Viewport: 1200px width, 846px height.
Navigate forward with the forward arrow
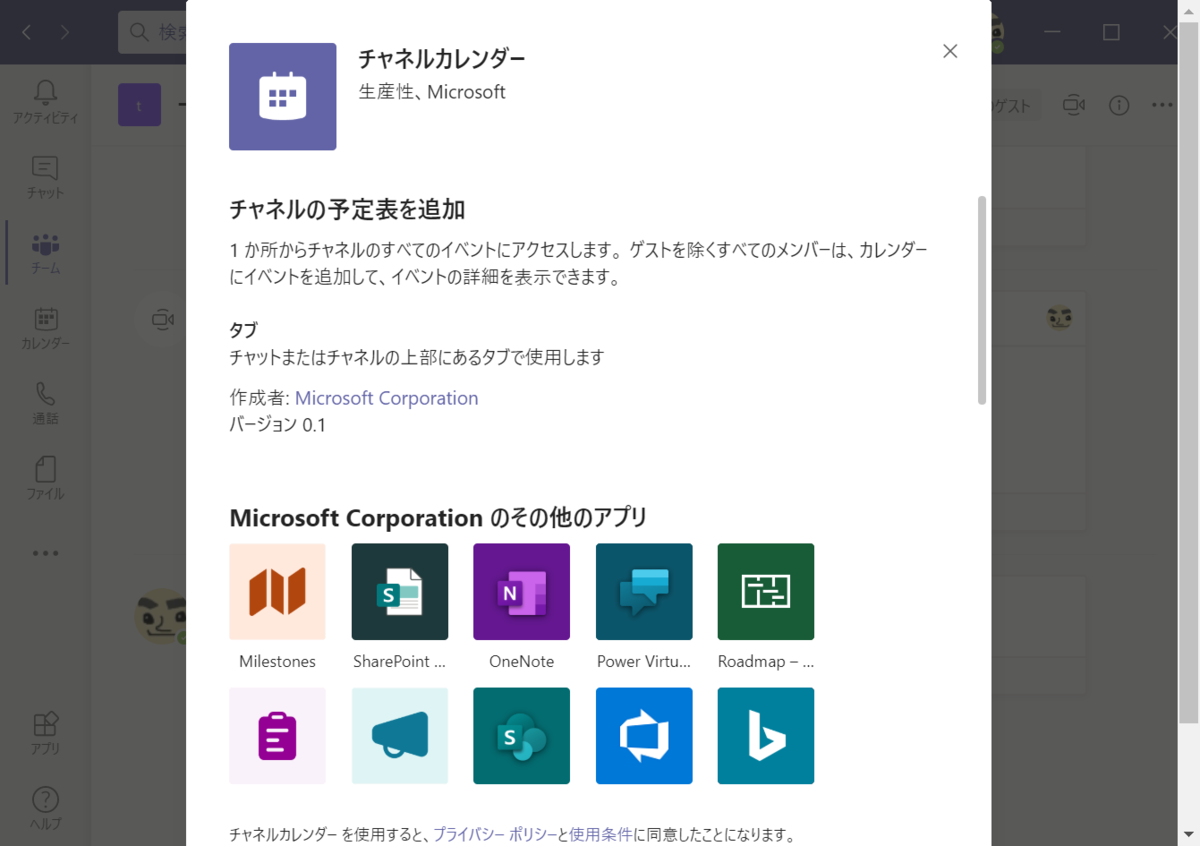click(65, 32)
